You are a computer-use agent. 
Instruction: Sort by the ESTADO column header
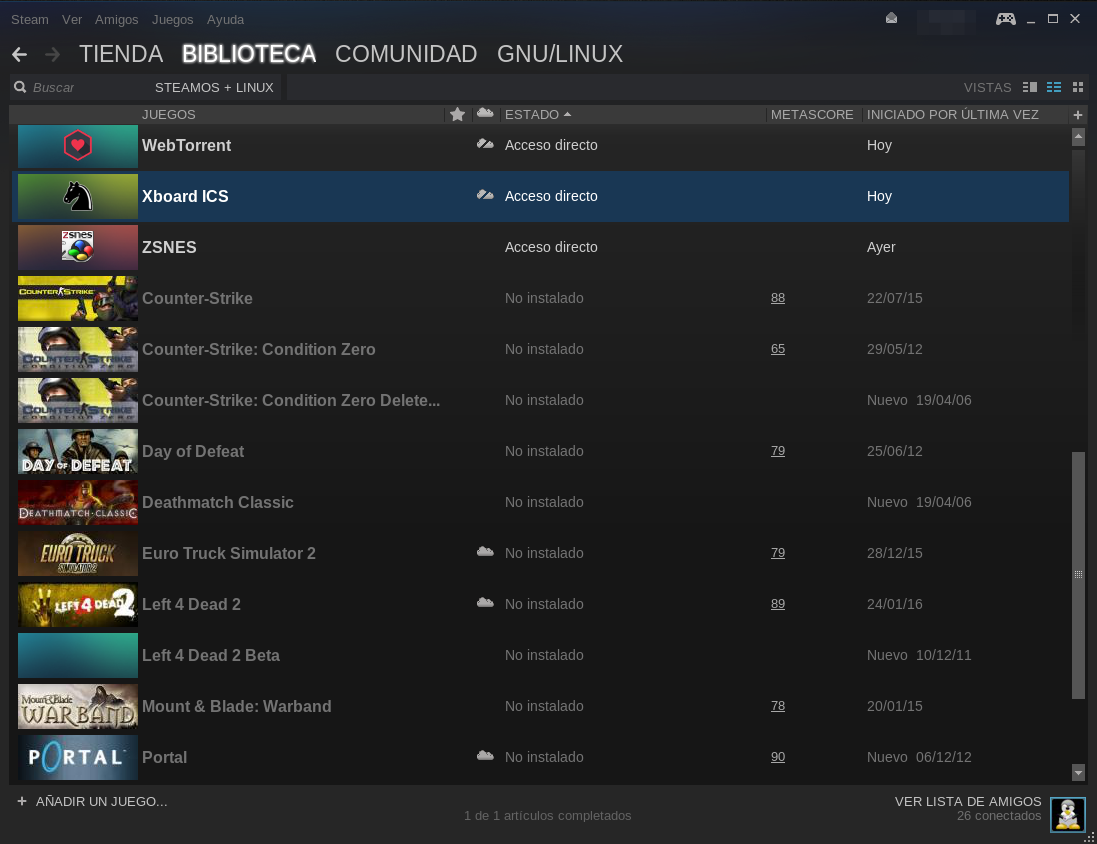coord(538,114)
